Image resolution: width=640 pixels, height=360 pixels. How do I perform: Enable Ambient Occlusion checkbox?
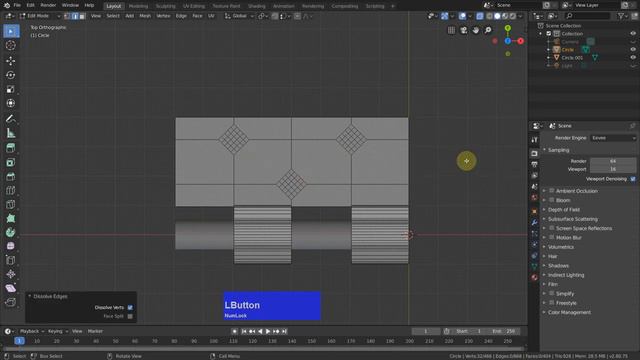(552, 191)
